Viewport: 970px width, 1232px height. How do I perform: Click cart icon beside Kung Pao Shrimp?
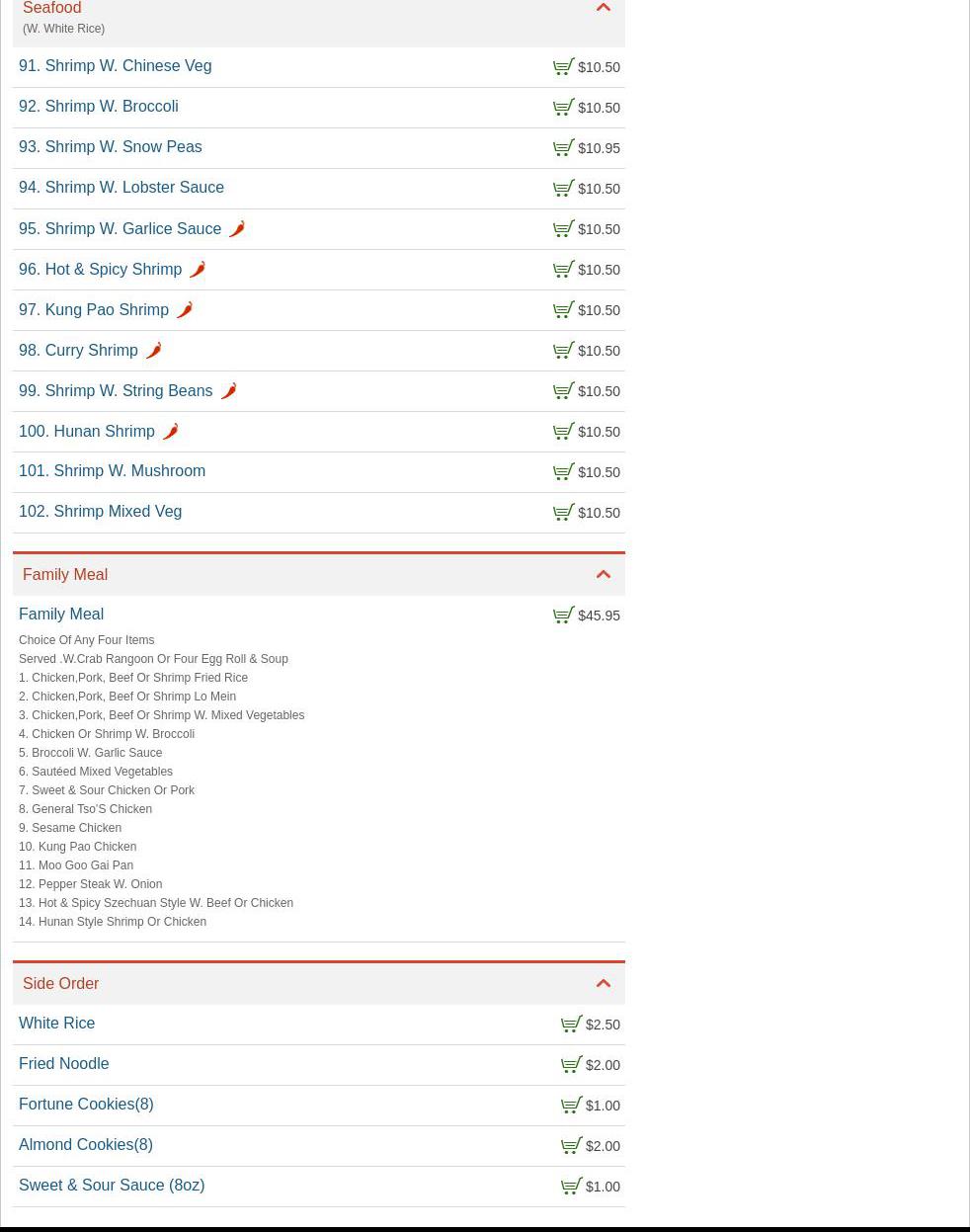tap(563, 310)
